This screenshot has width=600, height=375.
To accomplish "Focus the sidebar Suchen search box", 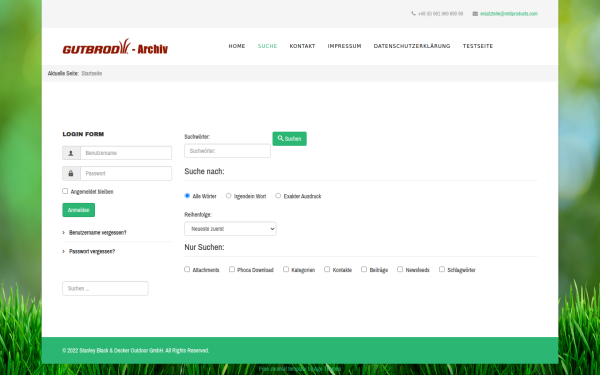I will click(x=105, y=289).
